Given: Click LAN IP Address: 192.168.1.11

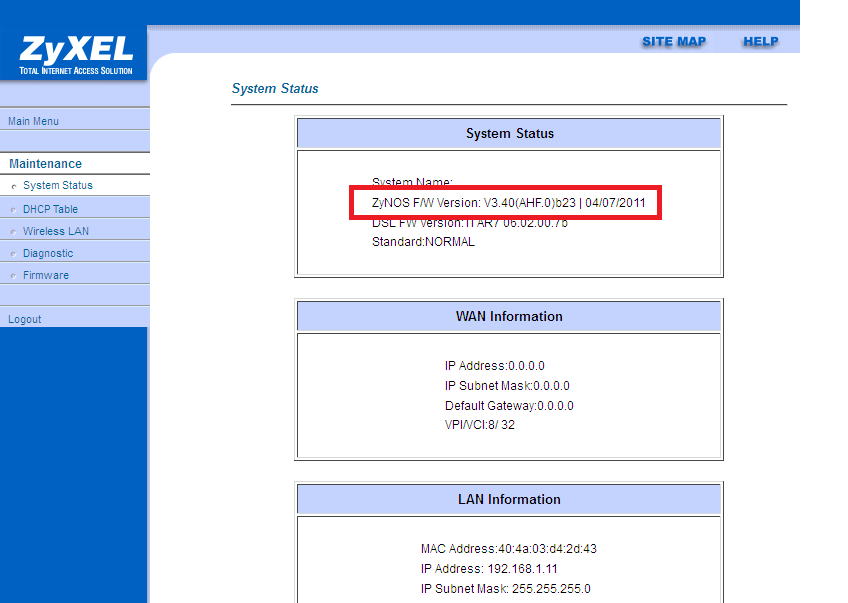Looking at the screenshot, I should point(489,569).
